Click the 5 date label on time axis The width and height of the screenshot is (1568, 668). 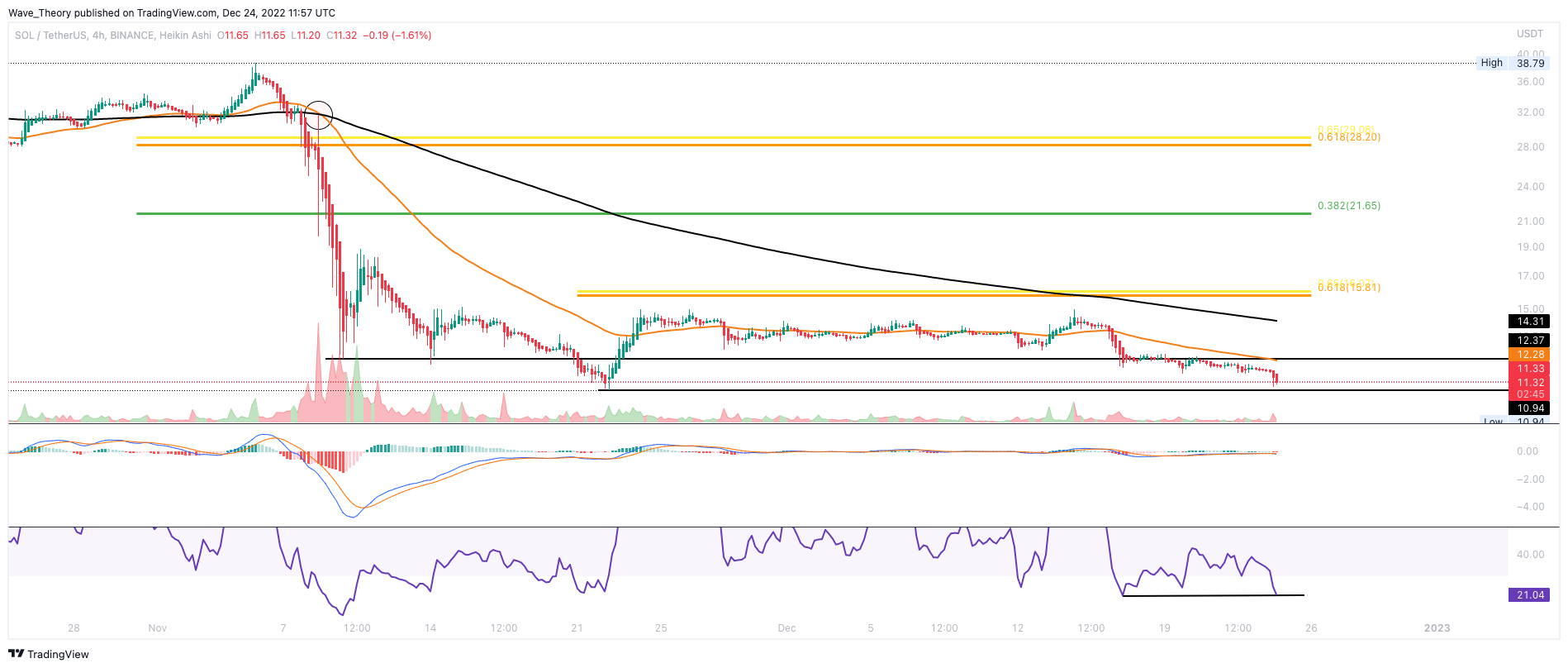click(x=871, y=628)
